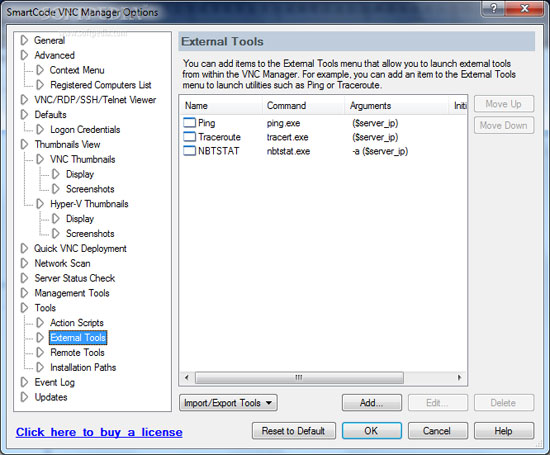Collapse the Tools tree node

tap(24, 308)
